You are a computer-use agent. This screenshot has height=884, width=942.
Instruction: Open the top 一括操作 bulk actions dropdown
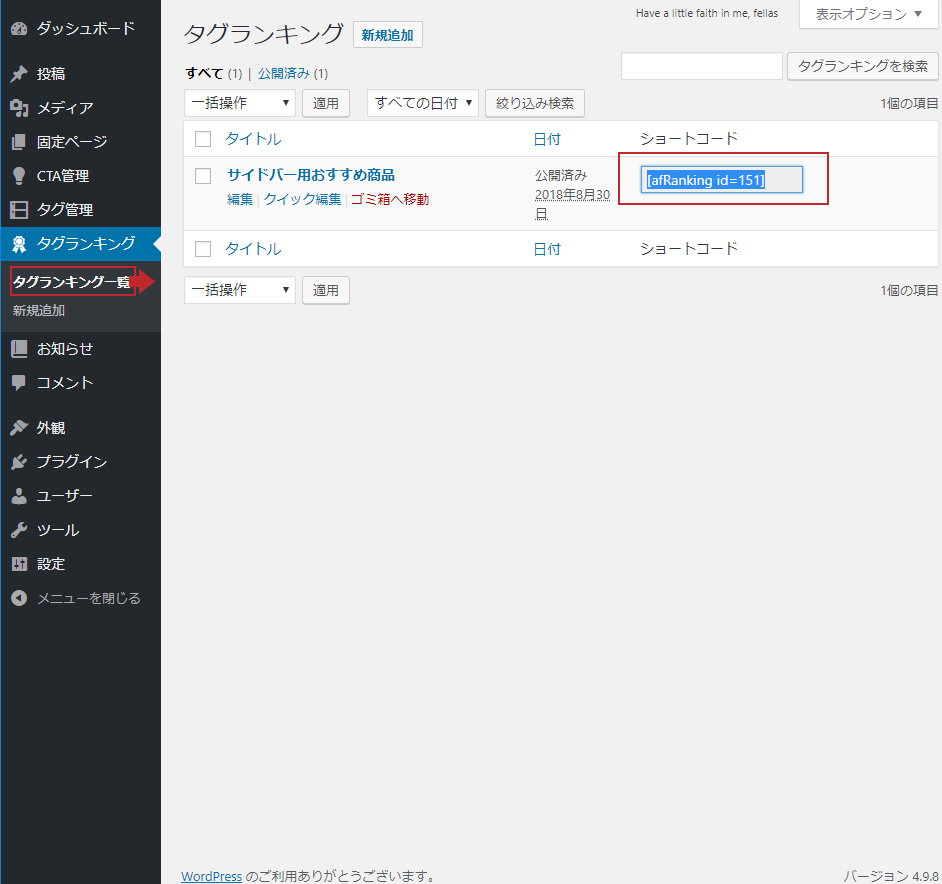tap(240, 103)
